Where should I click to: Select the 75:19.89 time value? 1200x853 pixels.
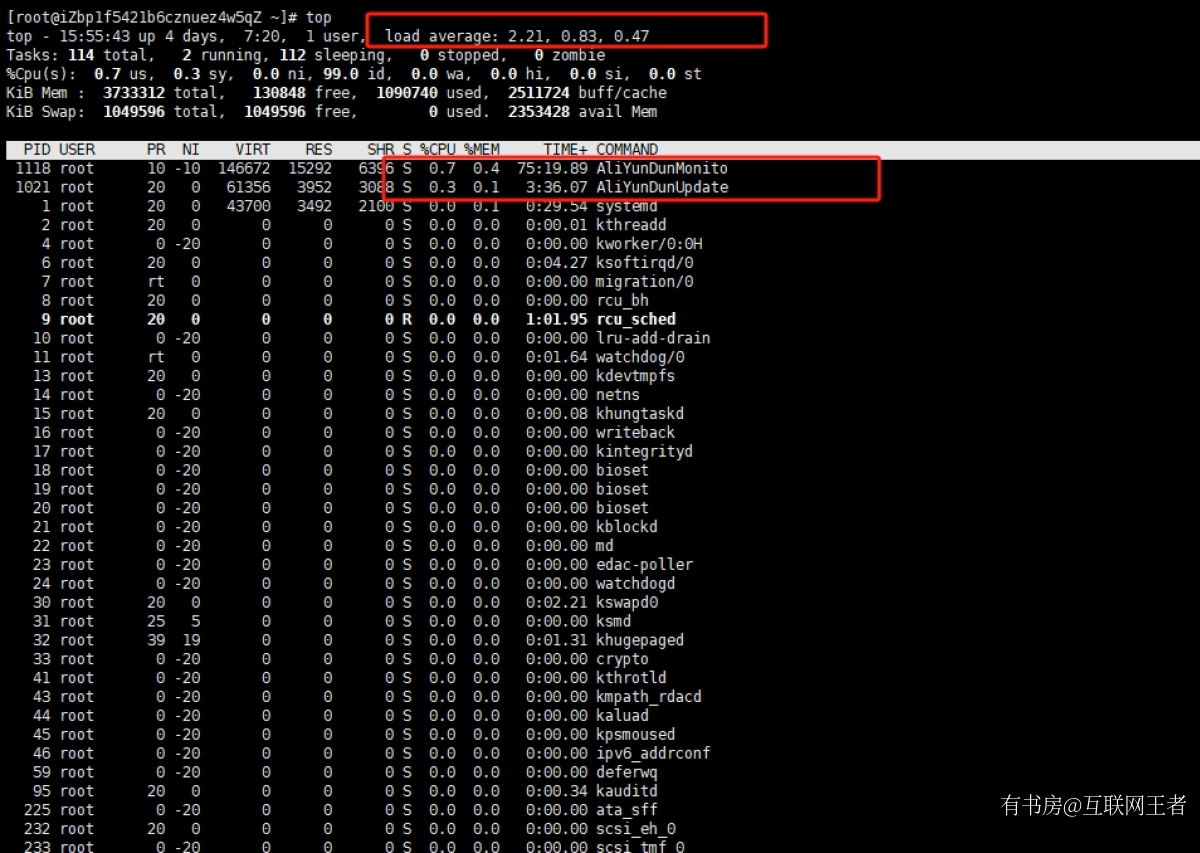pyautogui.click(x=553, y=168)
